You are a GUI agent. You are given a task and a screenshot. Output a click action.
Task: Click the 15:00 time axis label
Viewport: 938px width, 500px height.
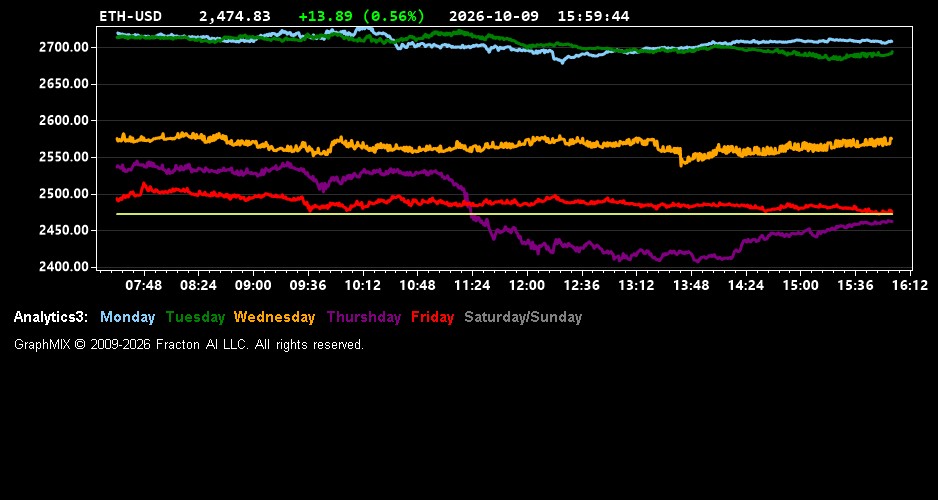click(800, 286)
